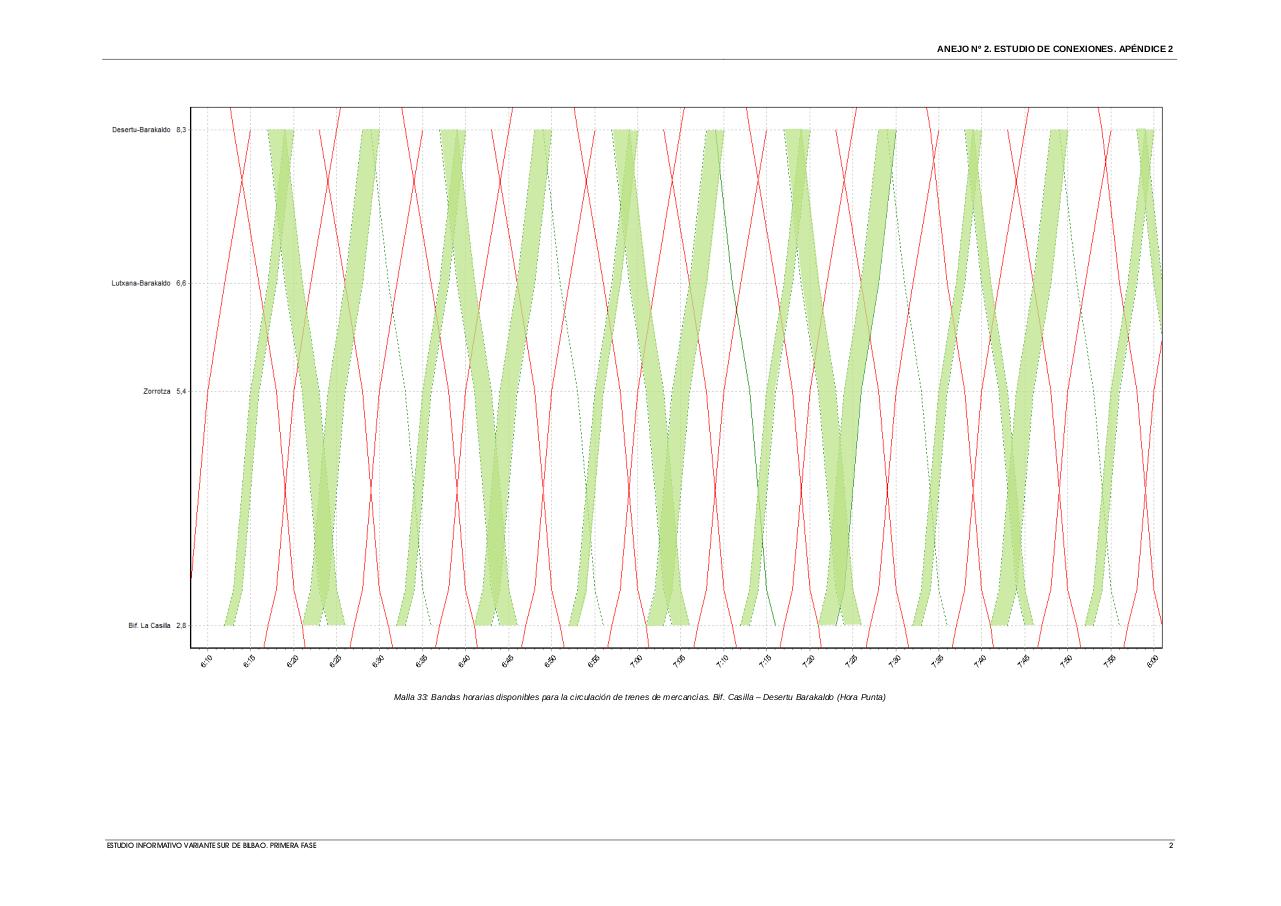Select the 7:50 time axis label
Screen dimensions: 1281x906
coord(1066,661)
